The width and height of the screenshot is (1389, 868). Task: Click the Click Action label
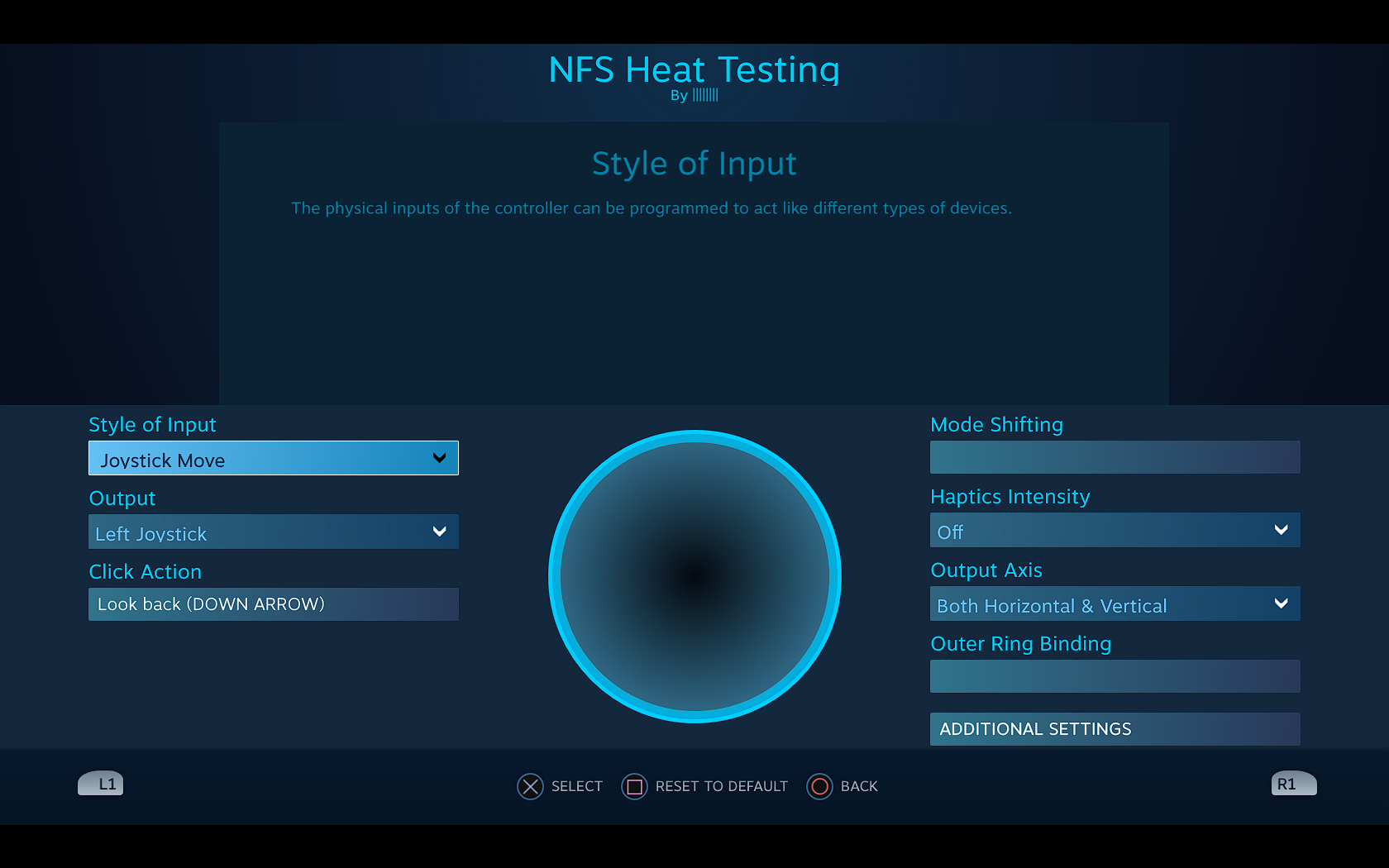tap(146, 572)
